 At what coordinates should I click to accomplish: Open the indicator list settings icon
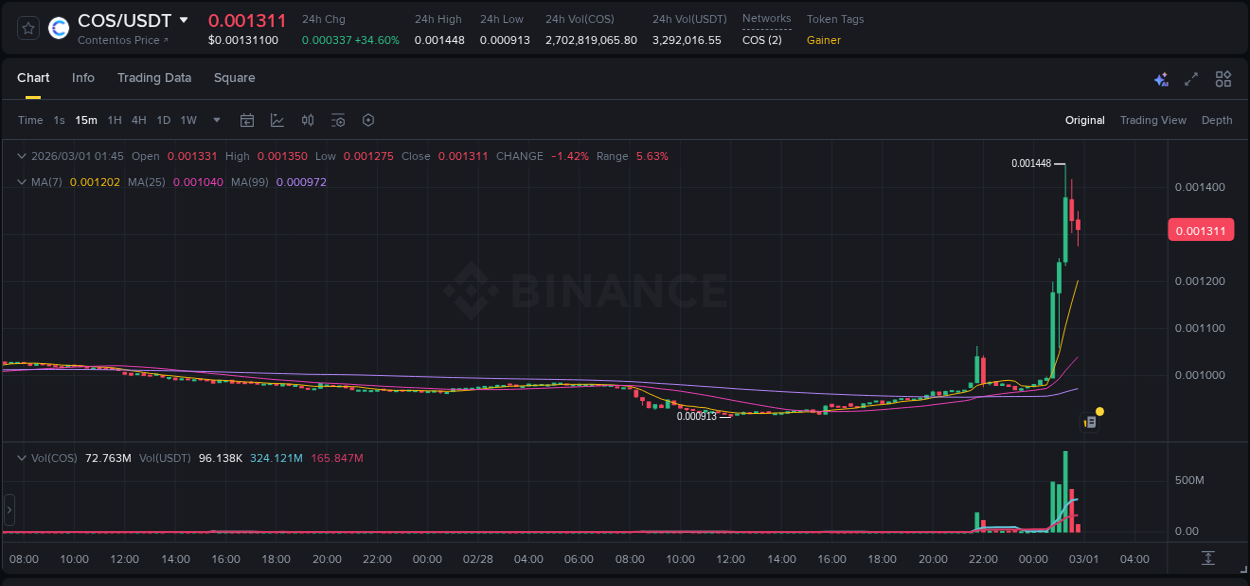[338, 120]
